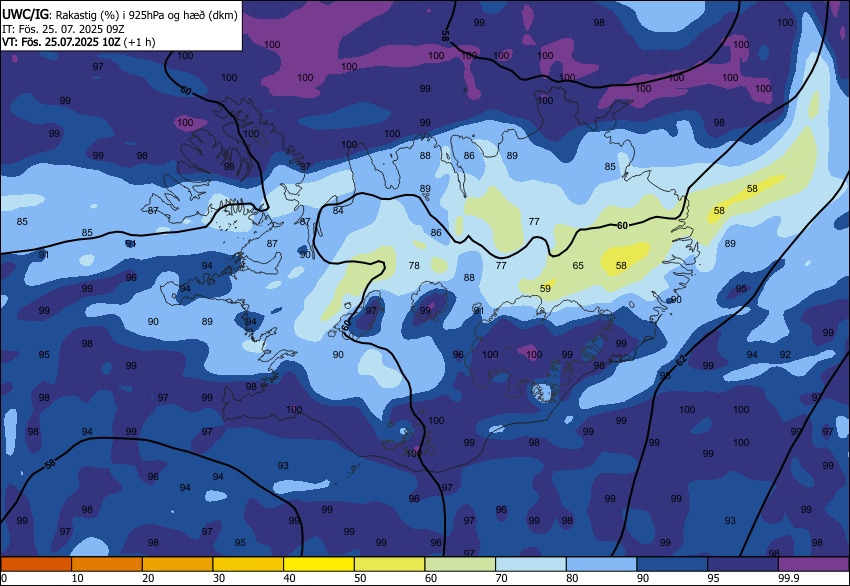Screen dimensions: 850x586
Task: Click the "62" contour line label
Action: coord(681,360)
